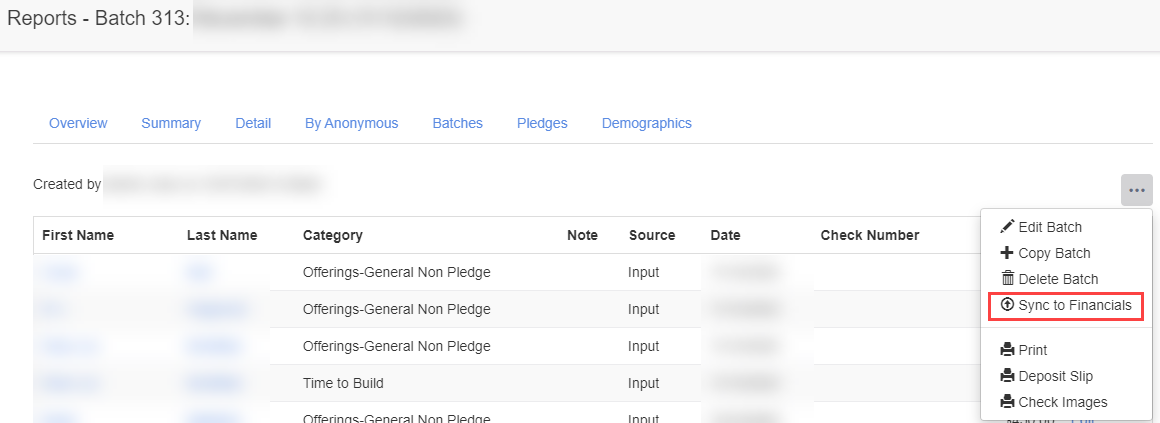
Task: Select the By Anonymous tab
Action: (x=351, y=123)
